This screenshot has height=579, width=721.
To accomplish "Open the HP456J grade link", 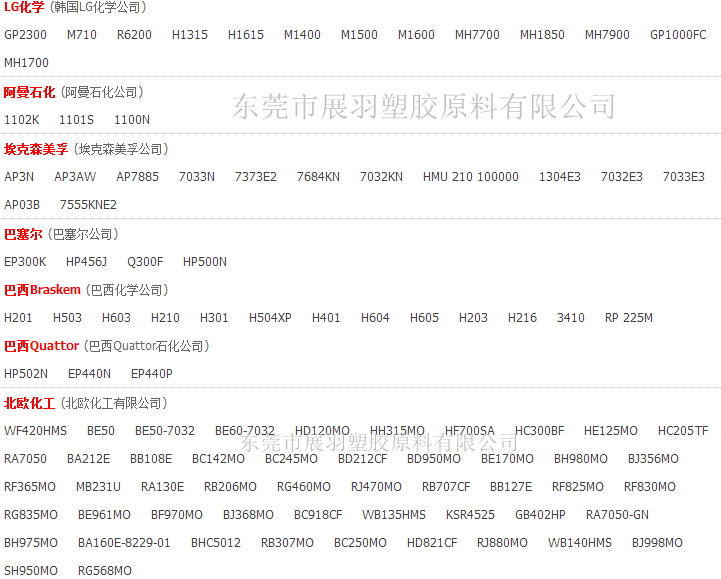I will [x=86, y=262].
